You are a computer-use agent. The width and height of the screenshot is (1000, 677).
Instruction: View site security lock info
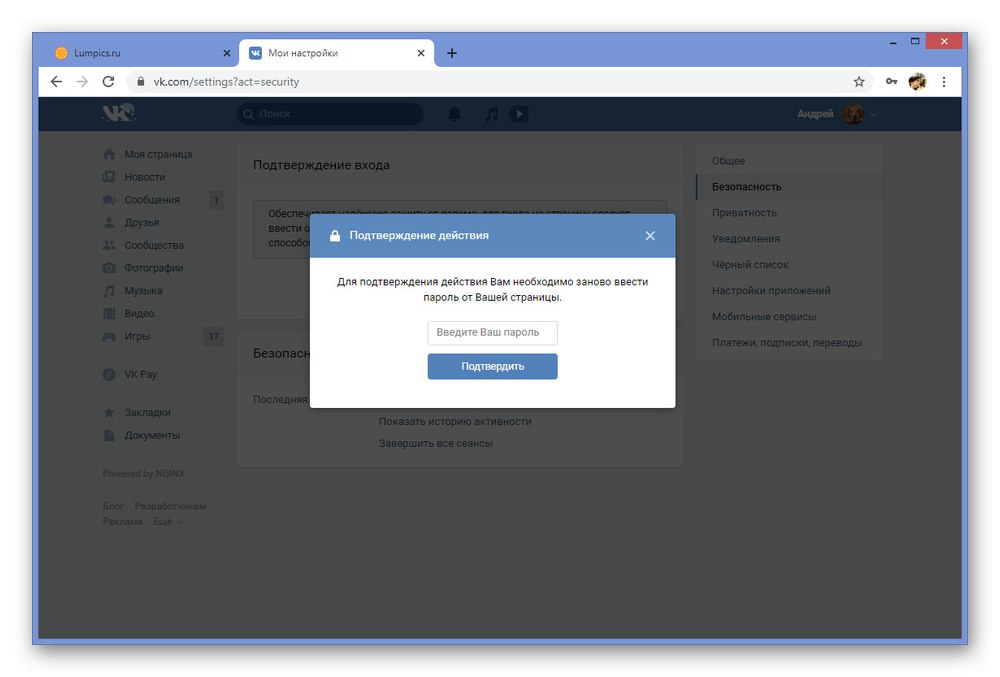[x=141, y=82]
